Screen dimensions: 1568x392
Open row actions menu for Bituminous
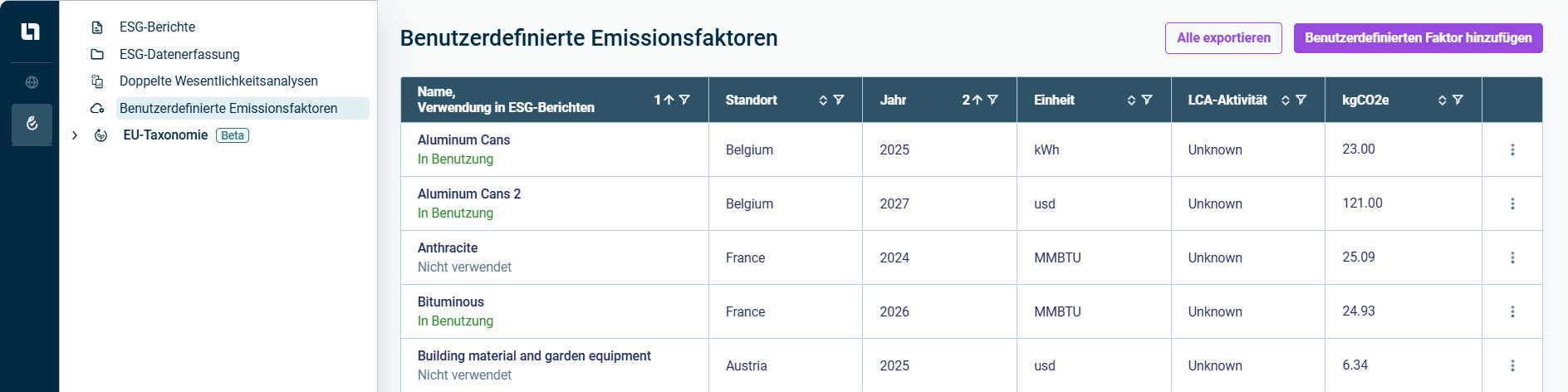pos(1512,311)
